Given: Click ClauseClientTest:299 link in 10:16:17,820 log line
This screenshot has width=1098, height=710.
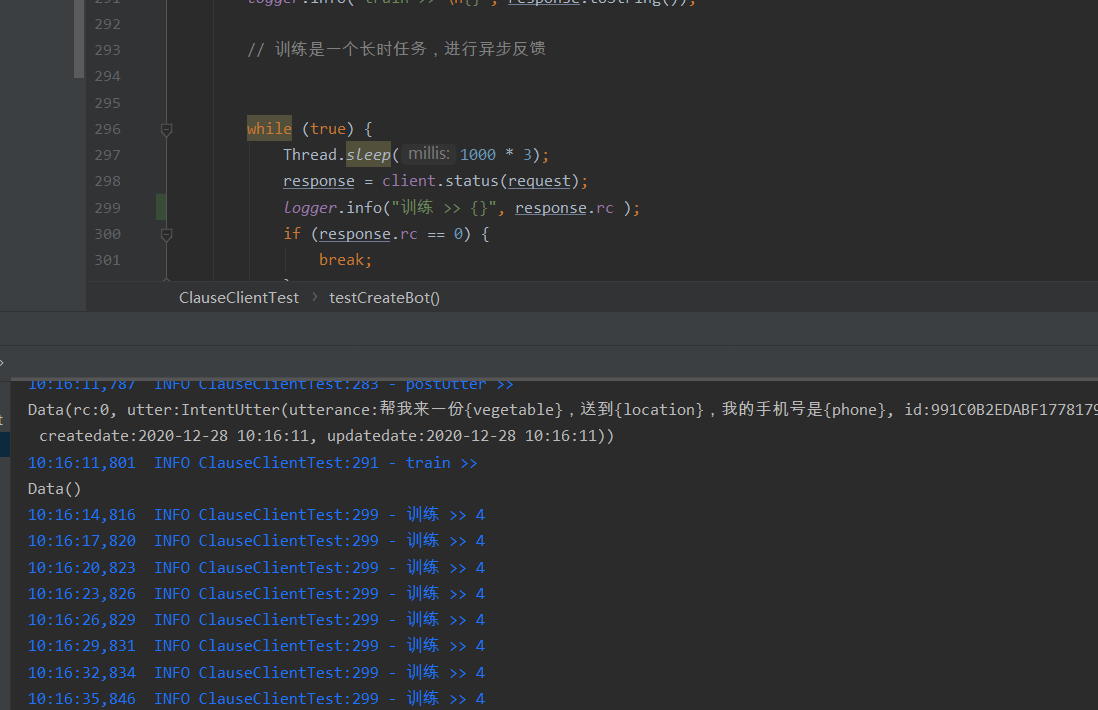Looking at the screenshot, I should 289,541.
